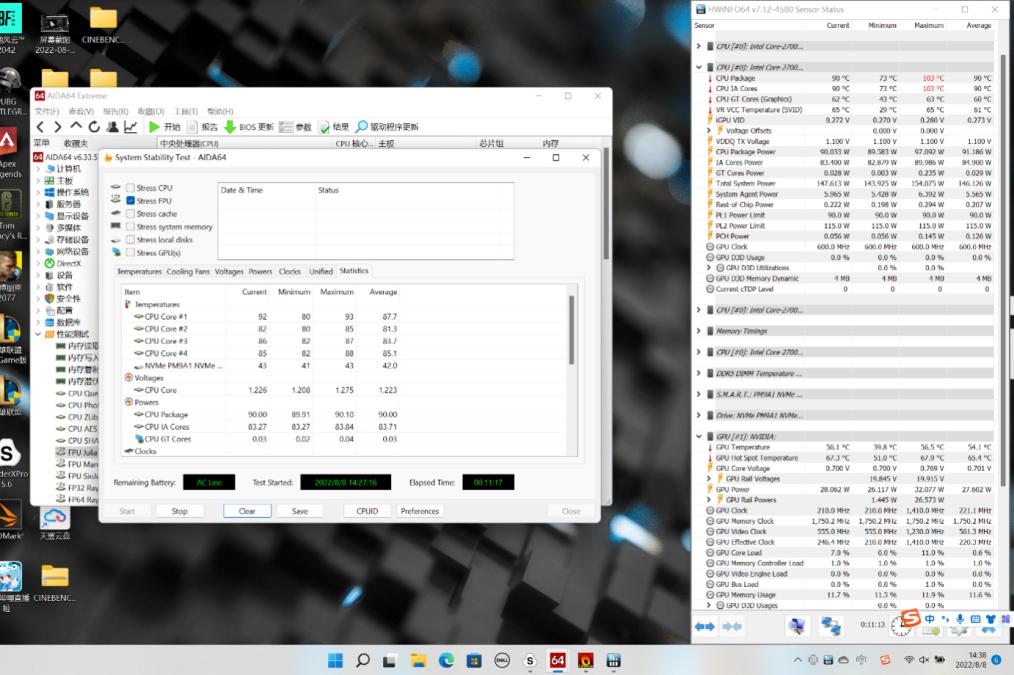Click HWiNFO expand columns blue arrows icon
This screenshot has width=1014, height=675.
(x=704, y=626)
